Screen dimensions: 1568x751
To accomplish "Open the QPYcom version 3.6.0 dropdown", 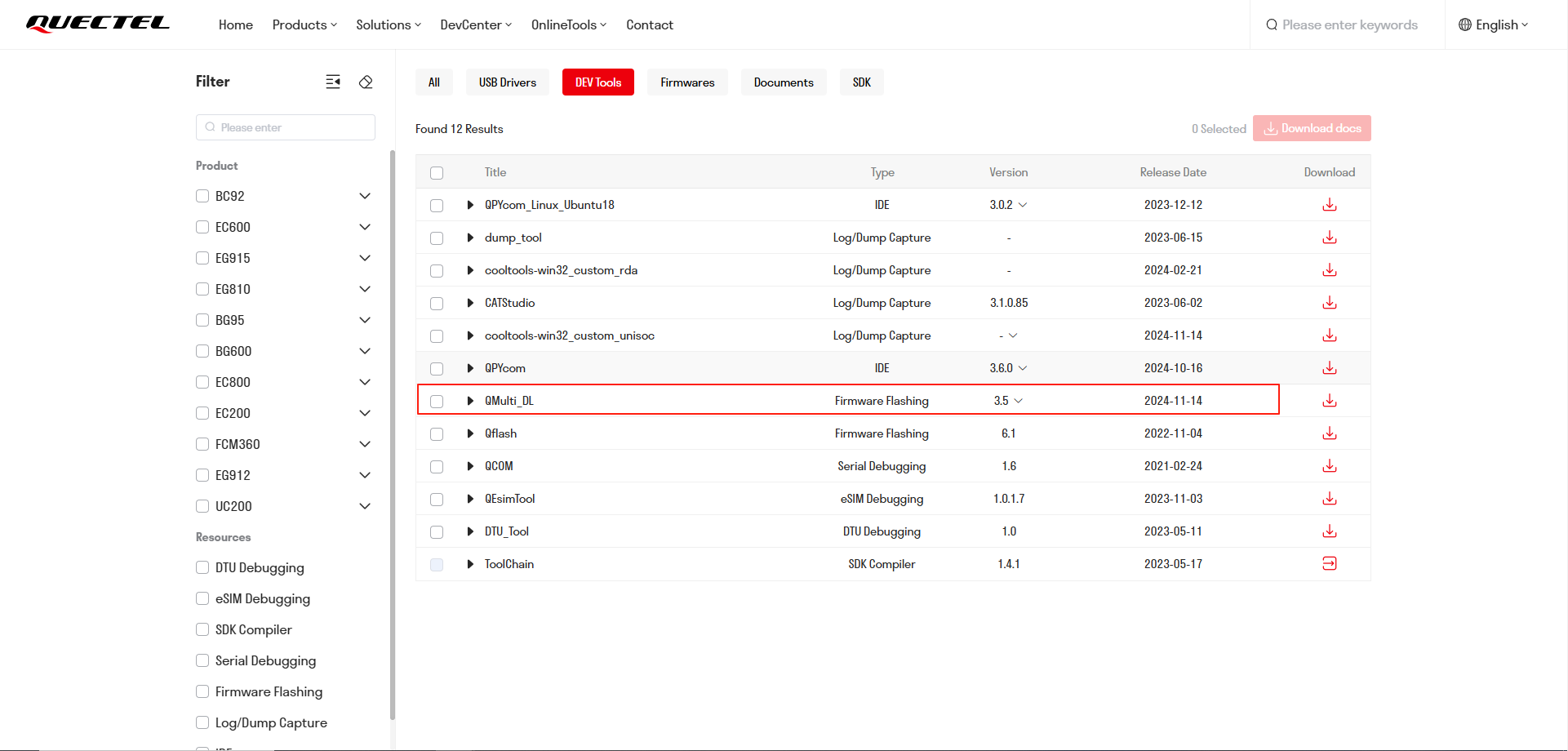I will coord(1023,368).
